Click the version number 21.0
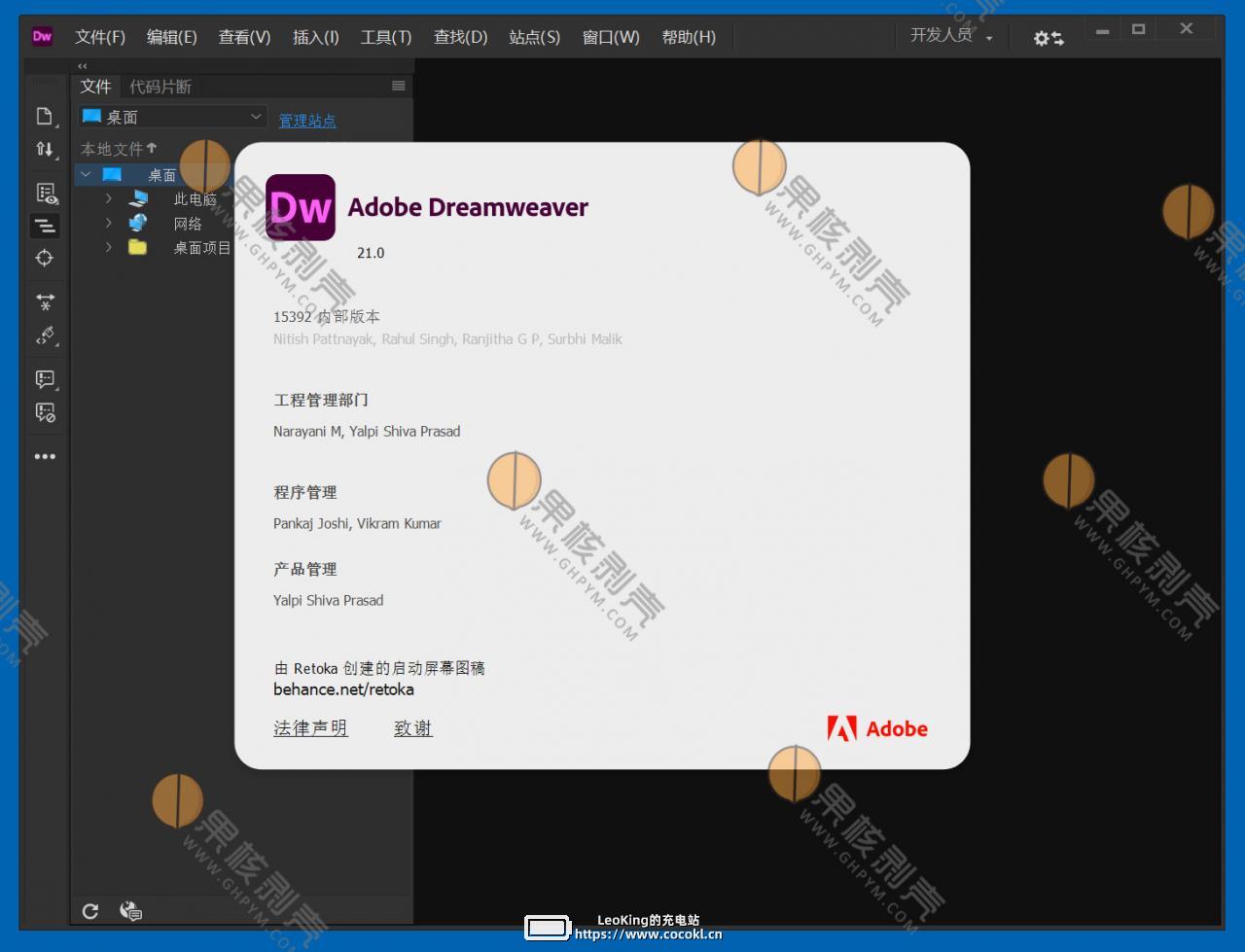1245x952 pixels. point(371,253)
